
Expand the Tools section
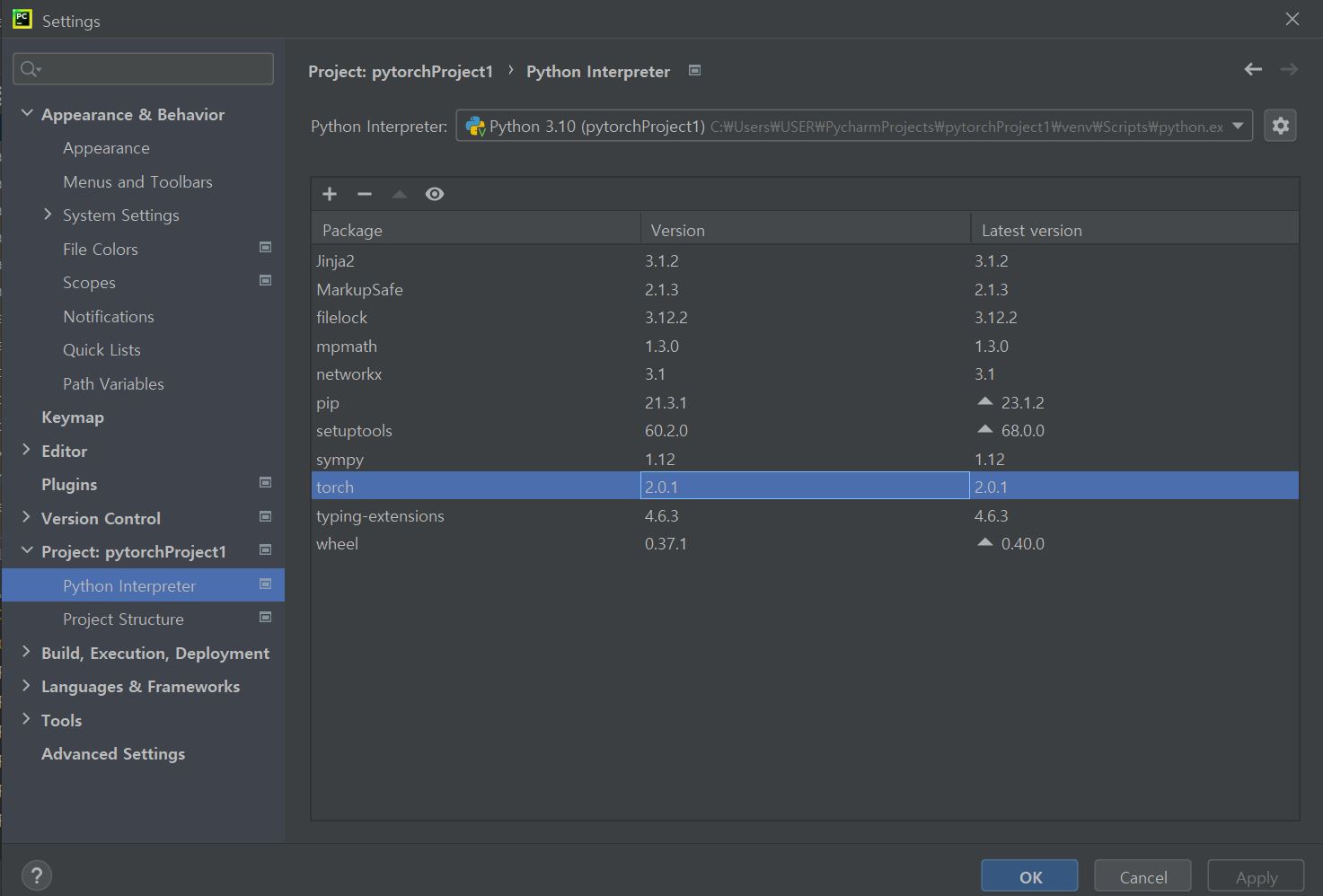click(26, 719)
